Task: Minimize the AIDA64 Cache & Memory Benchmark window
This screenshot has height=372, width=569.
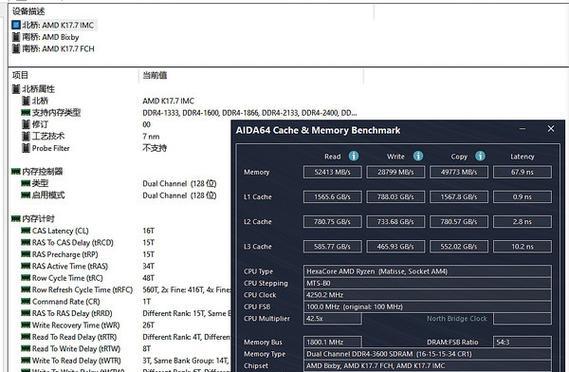Action: 523,128
